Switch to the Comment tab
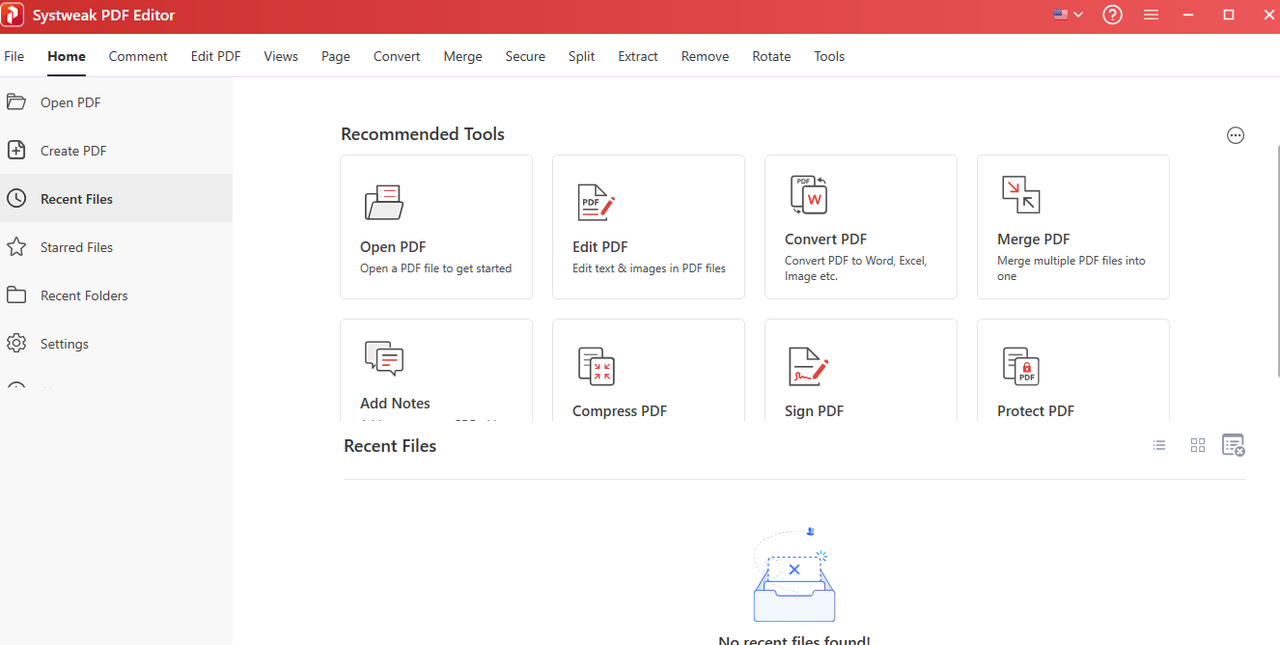This screenshot has width=1280, height=645. coord(138,56)
